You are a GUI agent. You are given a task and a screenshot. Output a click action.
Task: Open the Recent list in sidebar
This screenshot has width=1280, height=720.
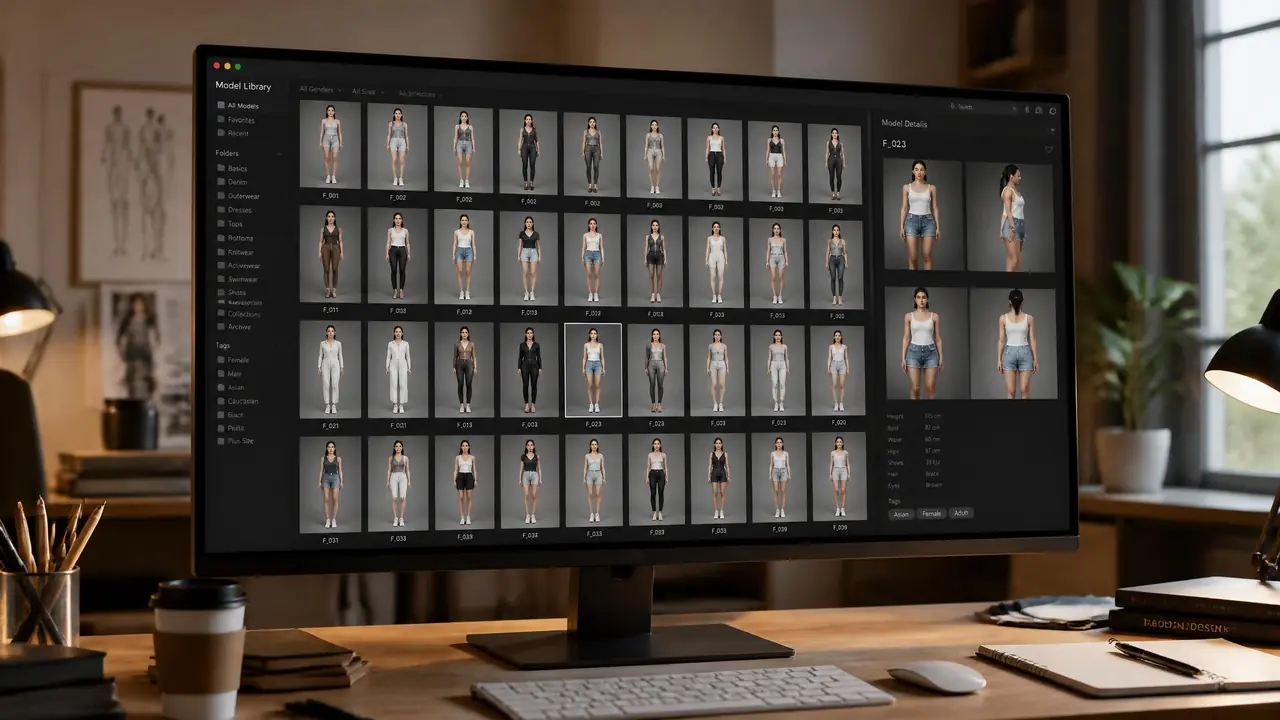tap(233, 133)
